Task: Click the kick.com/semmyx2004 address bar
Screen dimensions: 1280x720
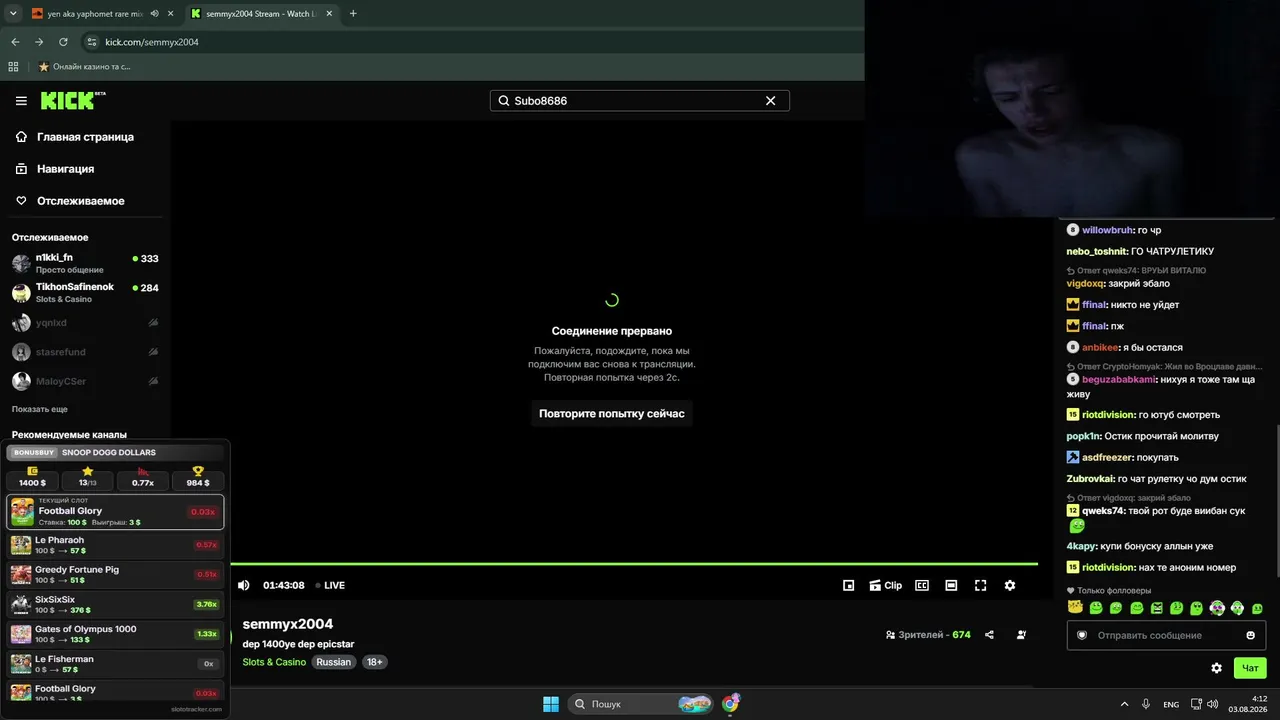Action: 470,42
